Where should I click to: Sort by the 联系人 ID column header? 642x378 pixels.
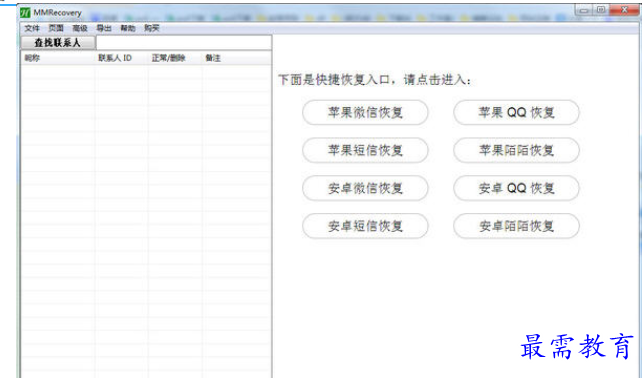tap(121, 58)
